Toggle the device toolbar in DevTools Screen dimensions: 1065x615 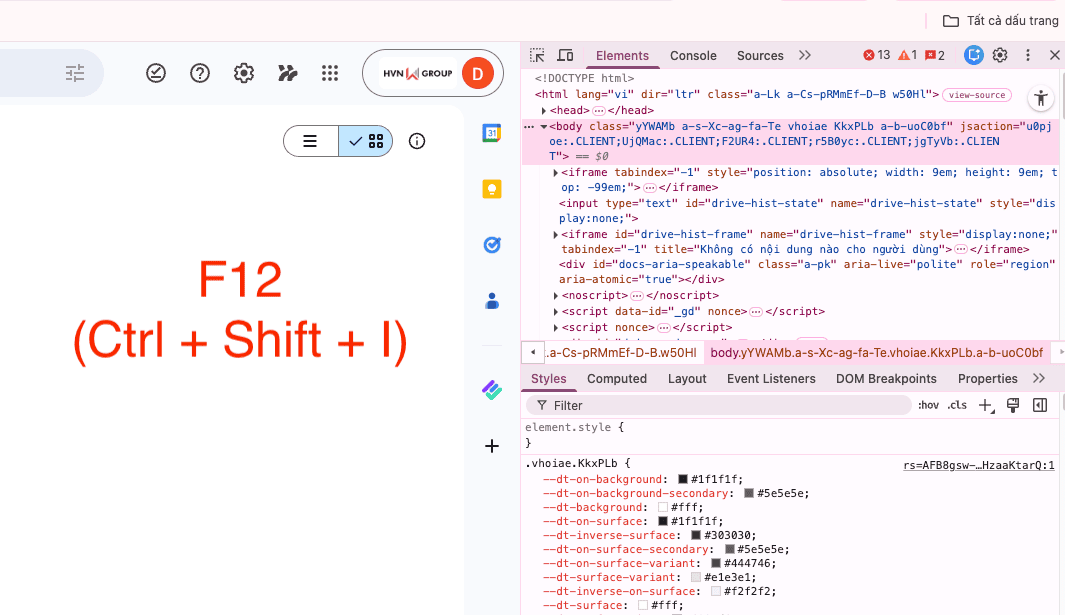click(565, 55)
